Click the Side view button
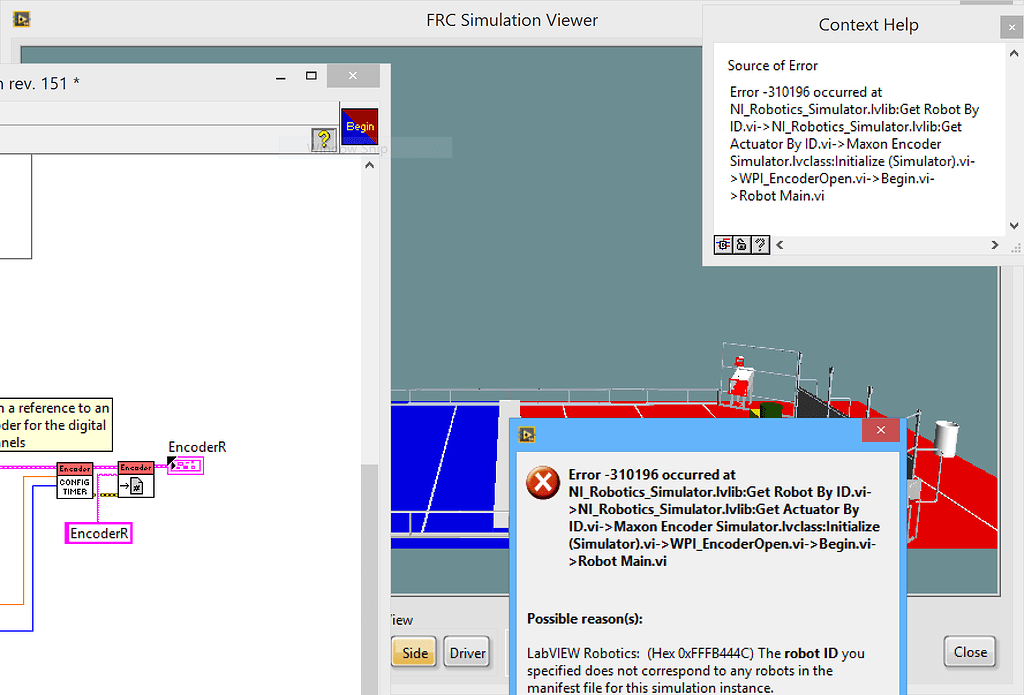1024x695 pixels. pyautogui.click(x=414, y=651)
